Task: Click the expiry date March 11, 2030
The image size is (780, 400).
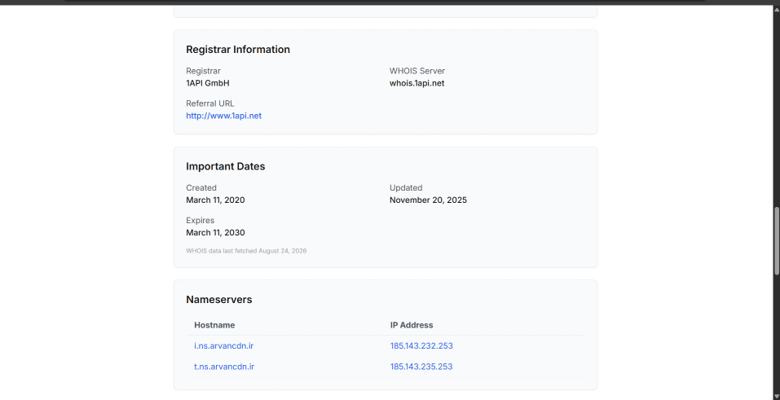Action: (x=215, y=232)
